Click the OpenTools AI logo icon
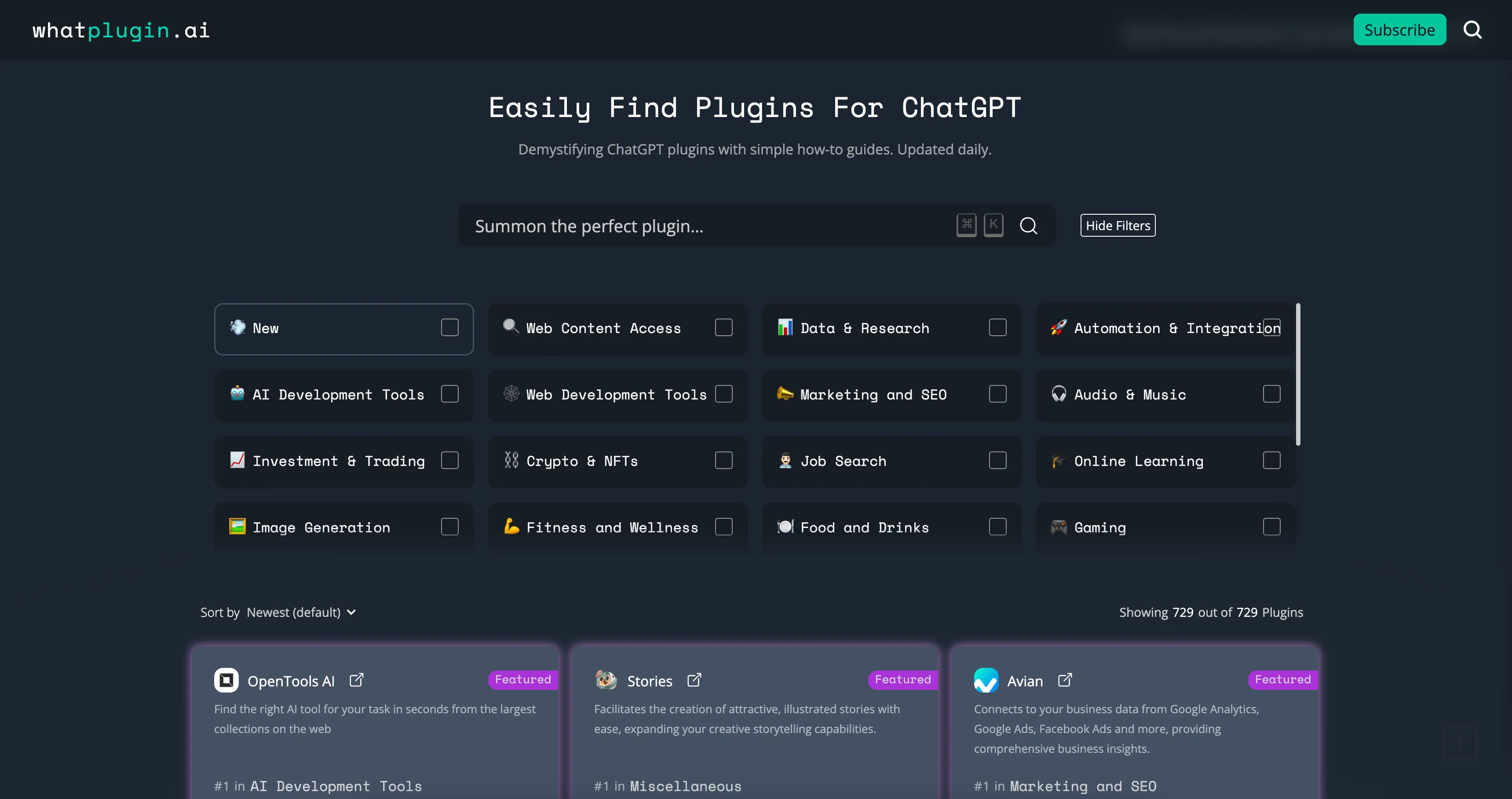The height and width of the screenshot is (799, 1512). coord(226,680)
